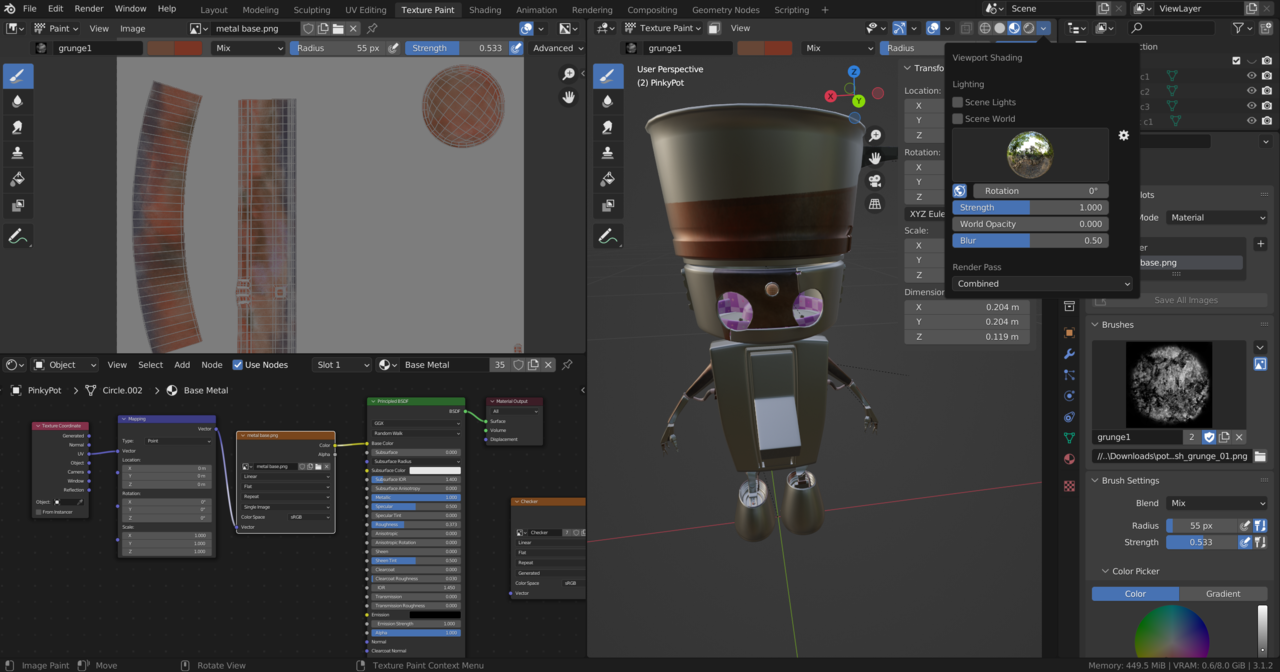Switch to the Shading workspace tab
The height and width of the screenshot is (672, 1280).
pyautogui.click(x=485, y=10)
